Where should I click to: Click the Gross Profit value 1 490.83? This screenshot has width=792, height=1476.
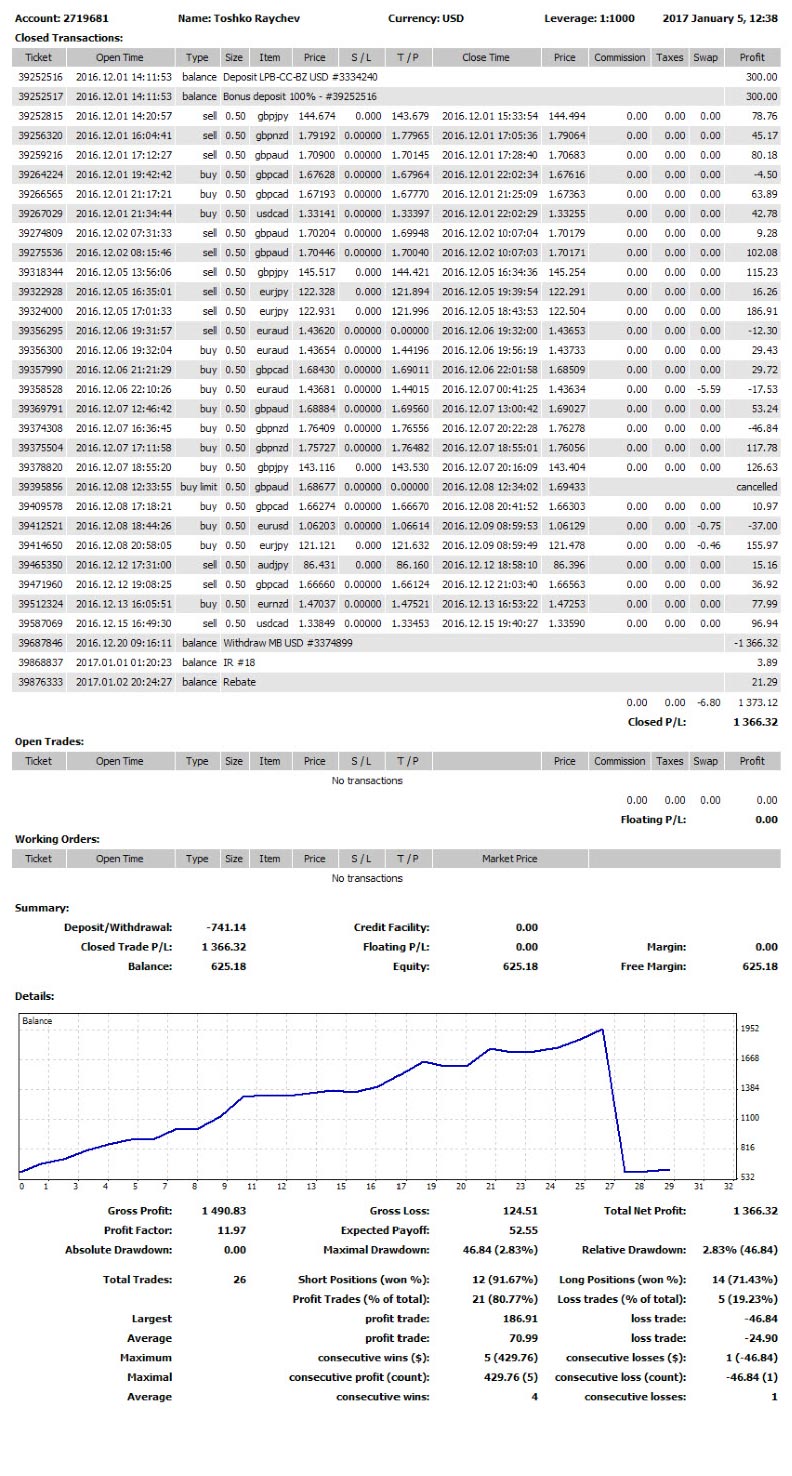pos(224,1210)
